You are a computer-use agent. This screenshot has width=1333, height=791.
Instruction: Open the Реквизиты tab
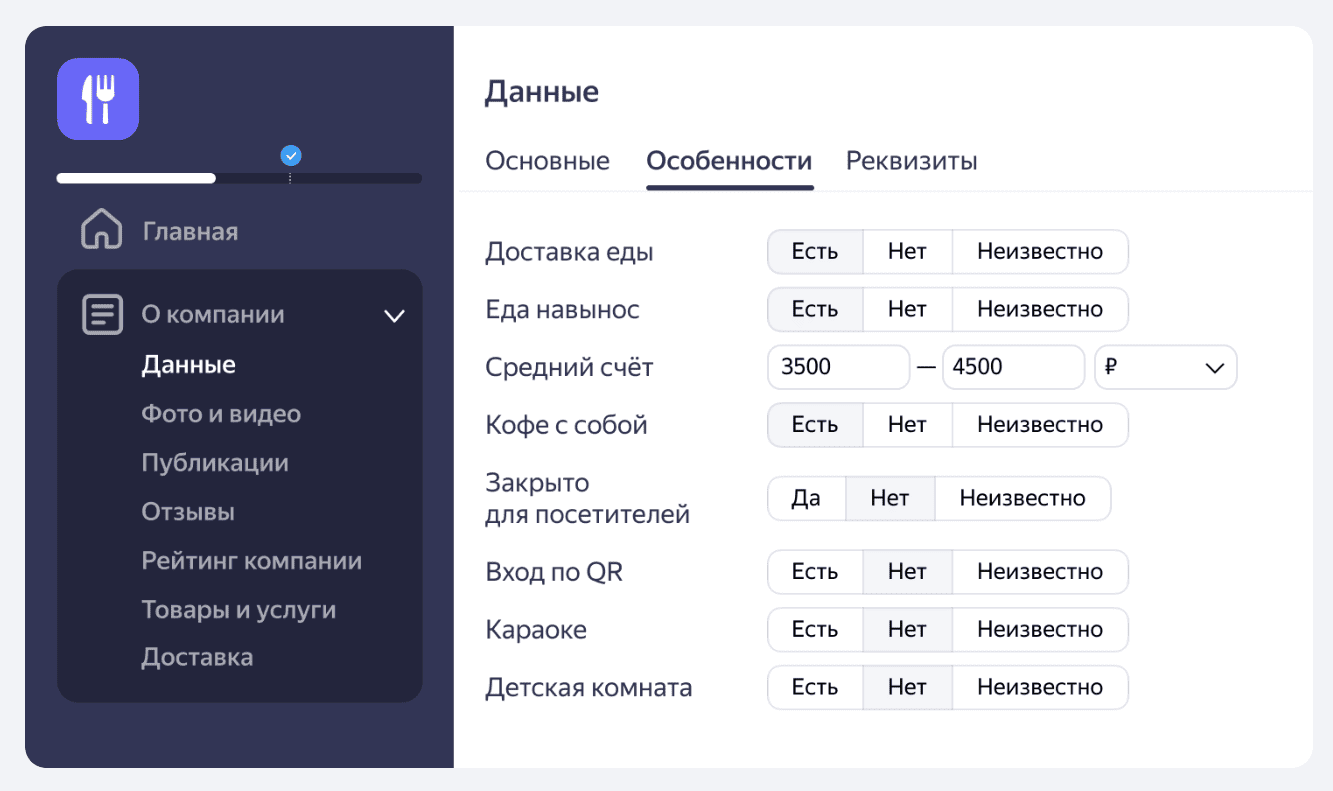(x=912, y=161)
